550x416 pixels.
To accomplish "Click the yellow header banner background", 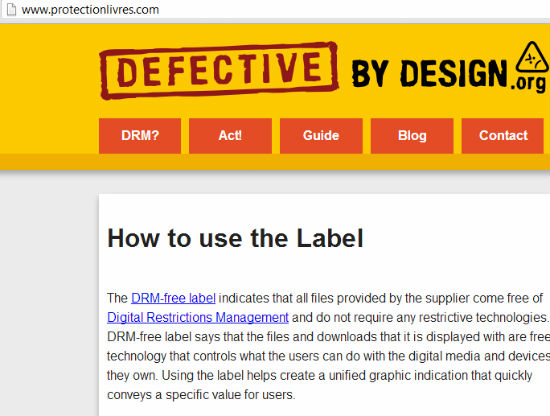I will pyautogui.click(x=49, y=88).
